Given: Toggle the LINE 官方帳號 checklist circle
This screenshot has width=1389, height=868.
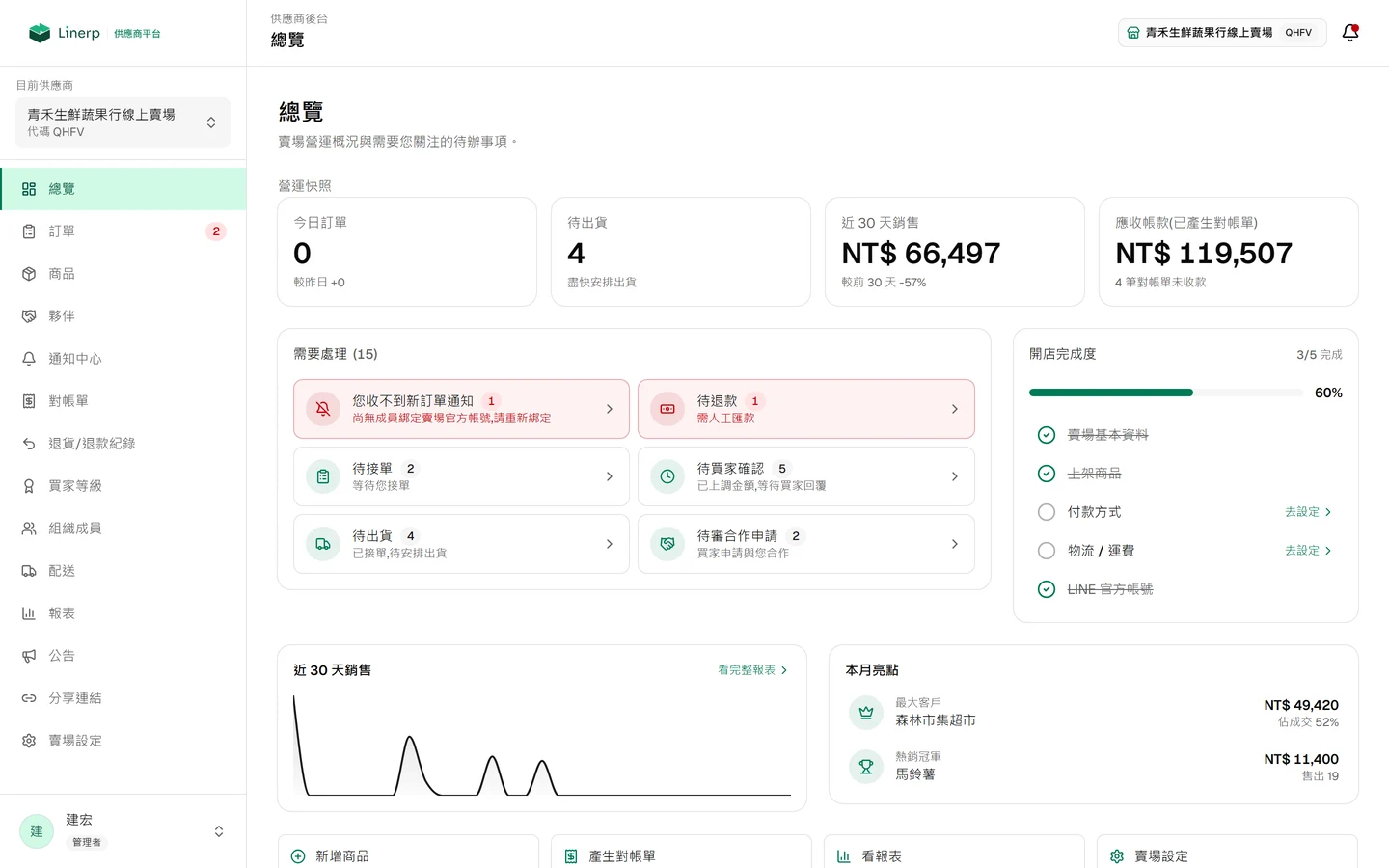Looking at the screenshot, I should [1047, 589].
